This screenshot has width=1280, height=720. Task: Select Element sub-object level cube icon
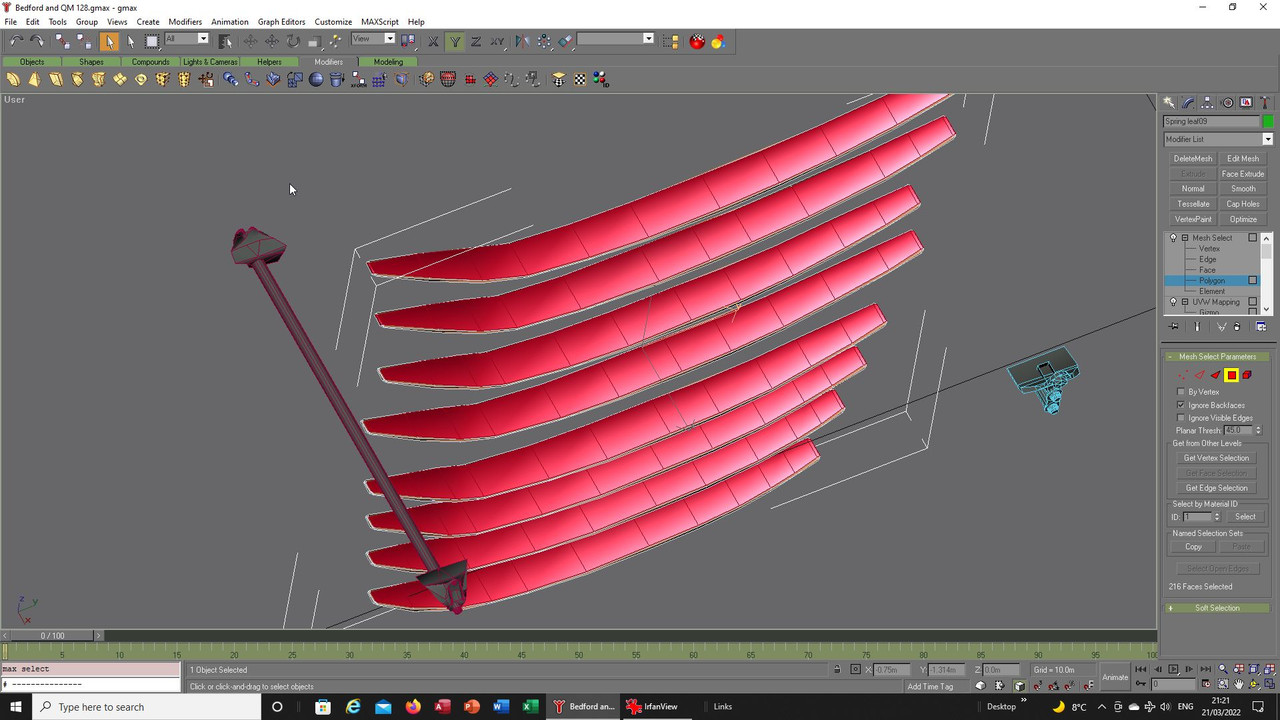coord(1247,375)
